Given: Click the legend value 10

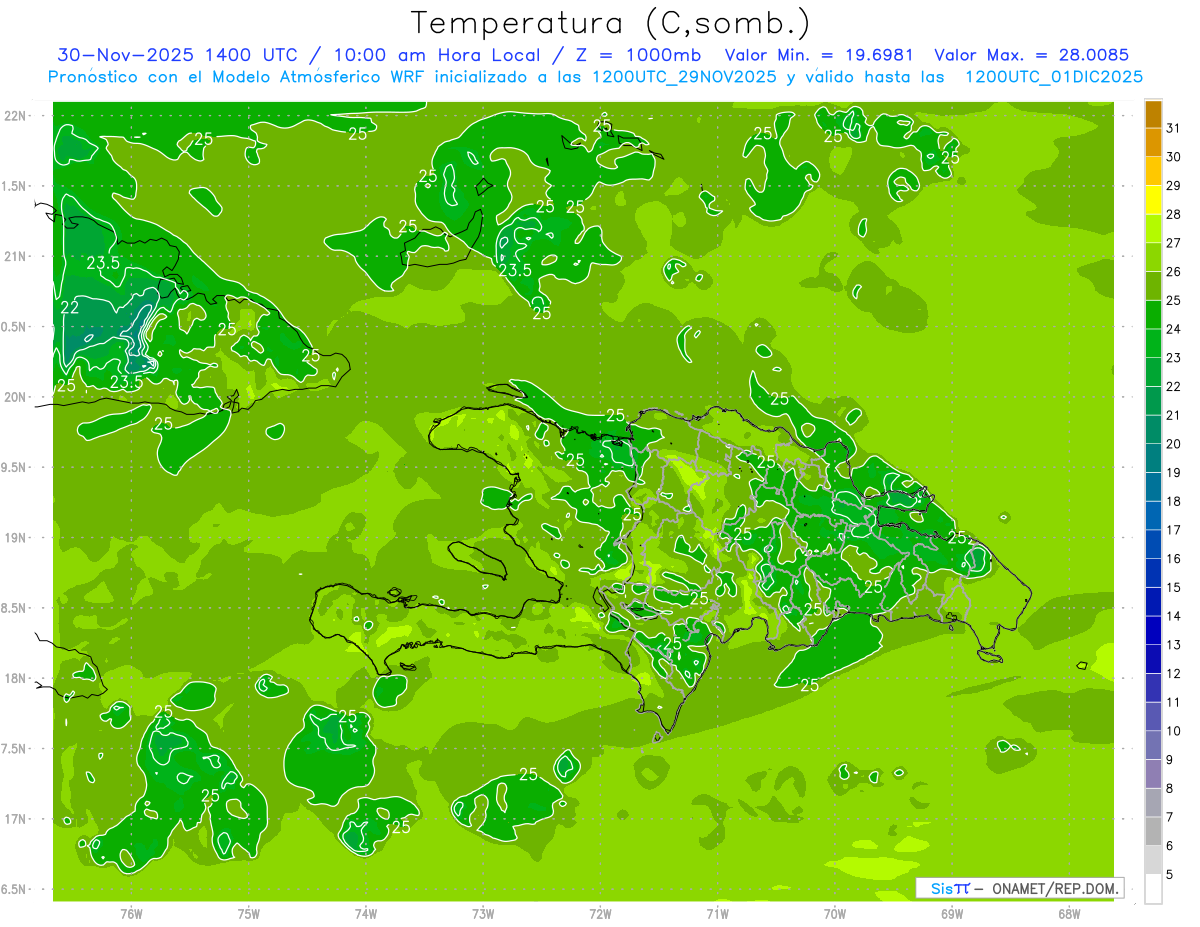Looking at the screenshot, I should pos(1174,731).
